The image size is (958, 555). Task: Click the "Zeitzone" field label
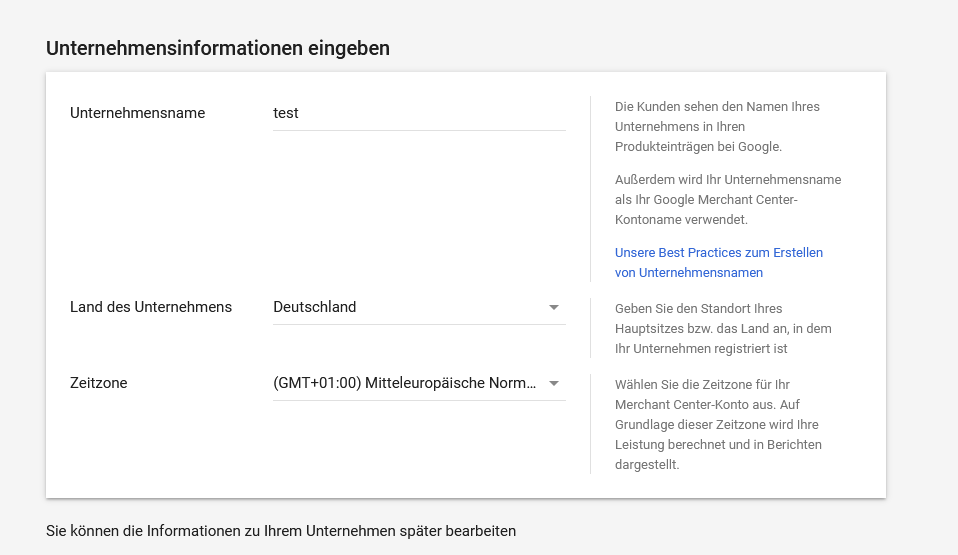[x=99, y=383]
